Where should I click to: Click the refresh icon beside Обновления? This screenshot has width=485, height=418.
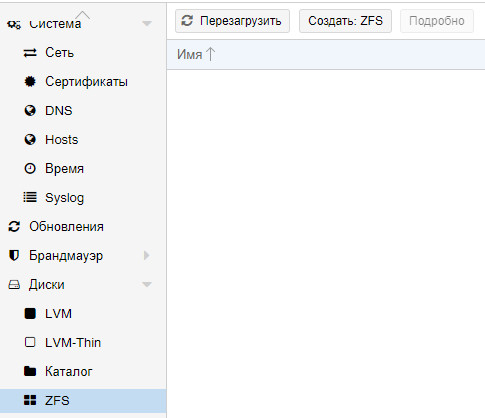click(14, 227)
